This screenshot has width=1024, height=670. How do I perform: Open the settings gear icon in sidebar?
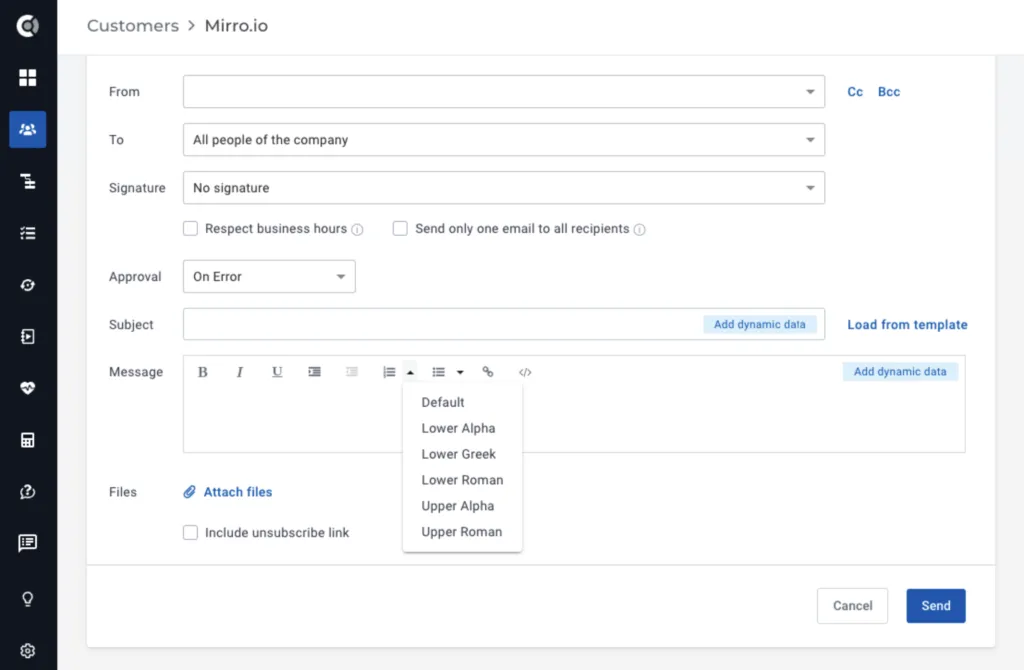(x=27, y=651)
